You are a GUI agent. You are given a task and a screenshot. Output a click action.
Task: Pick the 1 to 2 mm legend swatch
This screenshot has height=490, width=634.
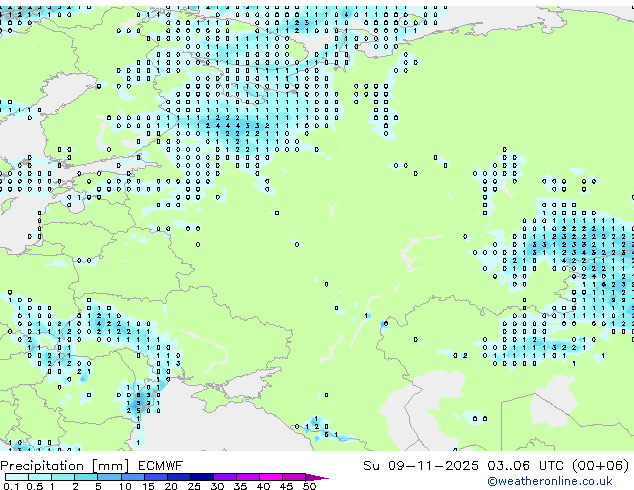[63, 477]
